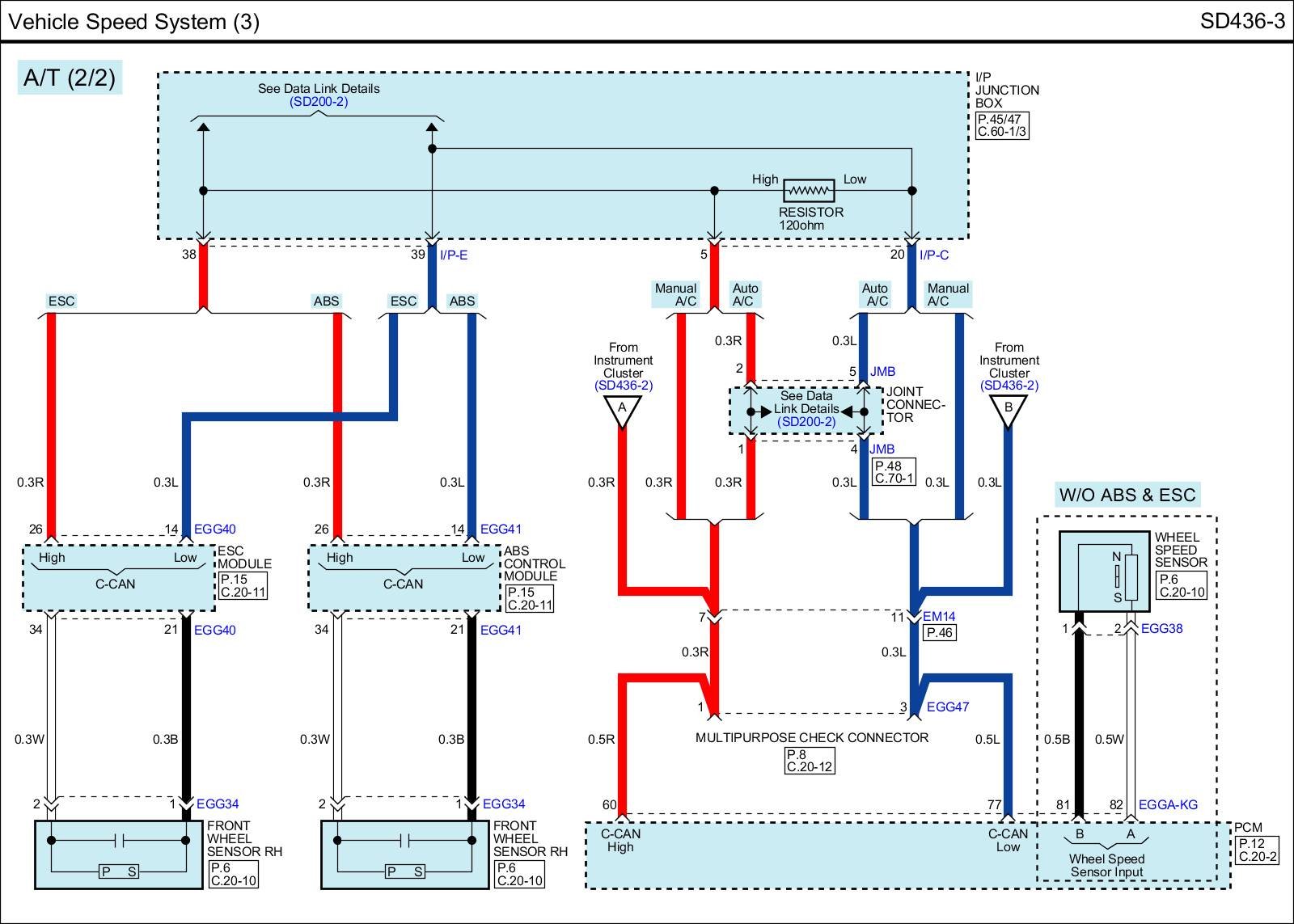Click the SD436-3 page code
This screenshot has width=1294, height=924.
click(1241, 21)
